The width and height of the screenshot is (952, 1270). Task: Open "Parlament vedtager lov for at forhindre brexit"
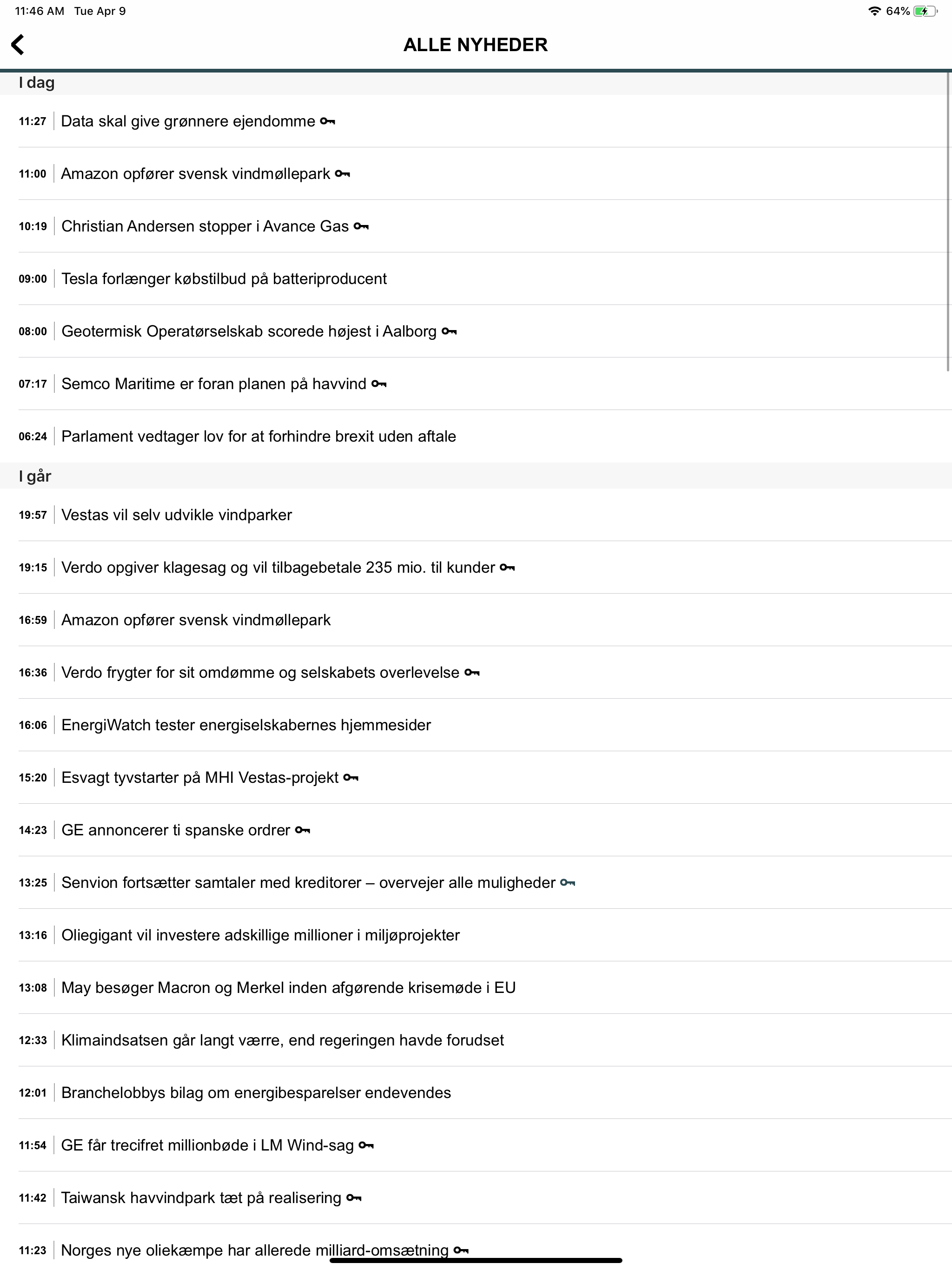coord(258,437)
